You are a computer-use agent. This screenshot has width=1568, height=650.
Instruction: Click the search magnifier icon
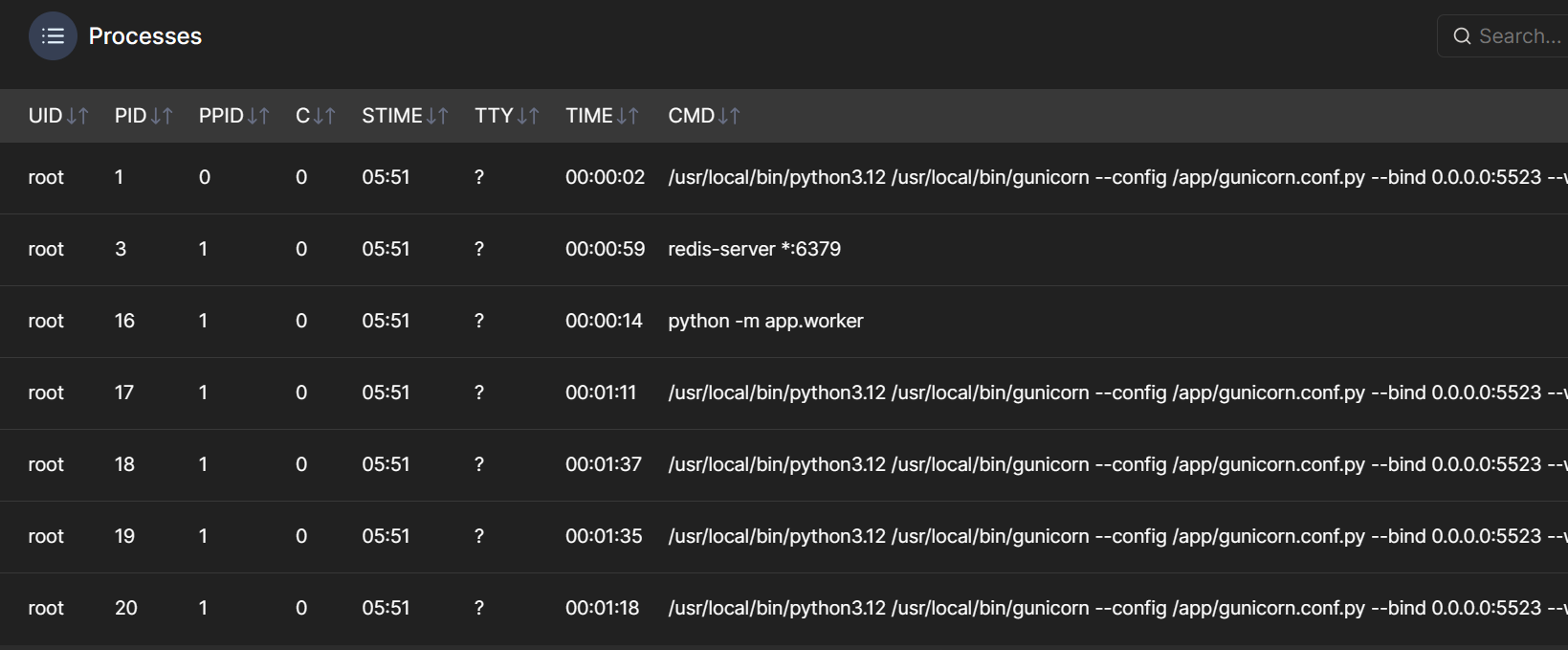click(1462, 36)
